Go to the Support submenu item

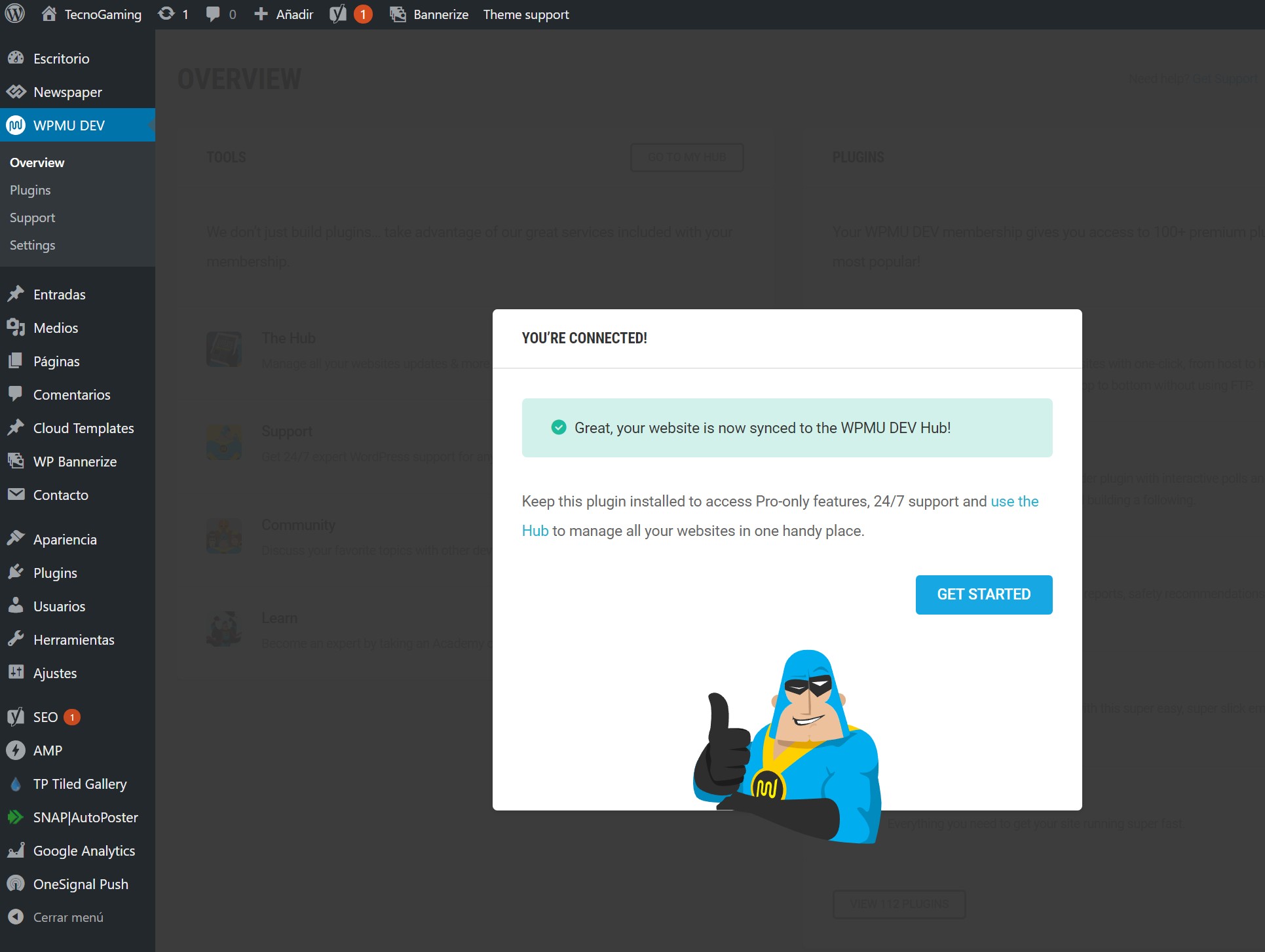(x=32, y=218)
